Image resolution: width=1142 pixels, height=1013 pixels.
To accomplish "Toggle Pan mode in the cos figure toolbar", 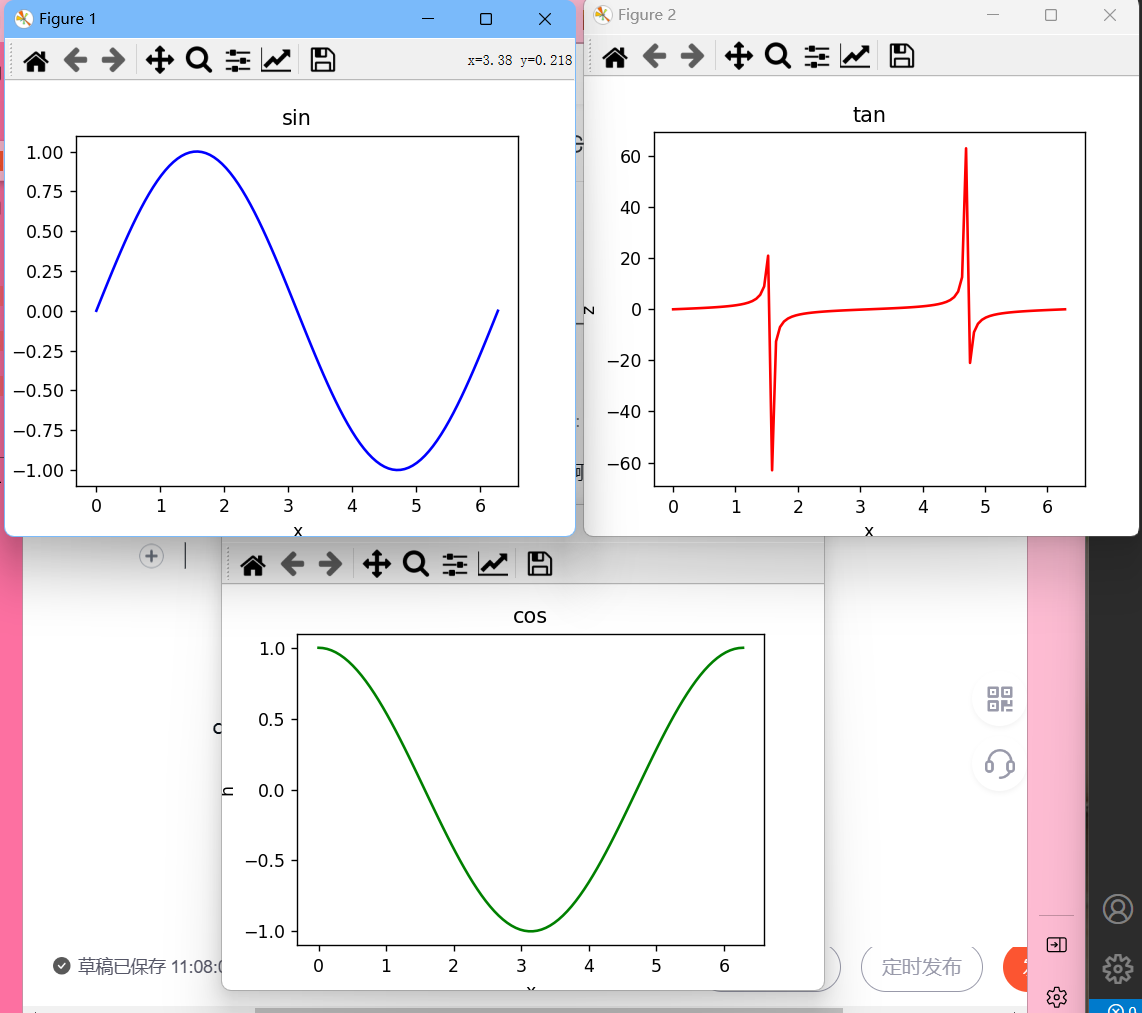I will point(377,563).
